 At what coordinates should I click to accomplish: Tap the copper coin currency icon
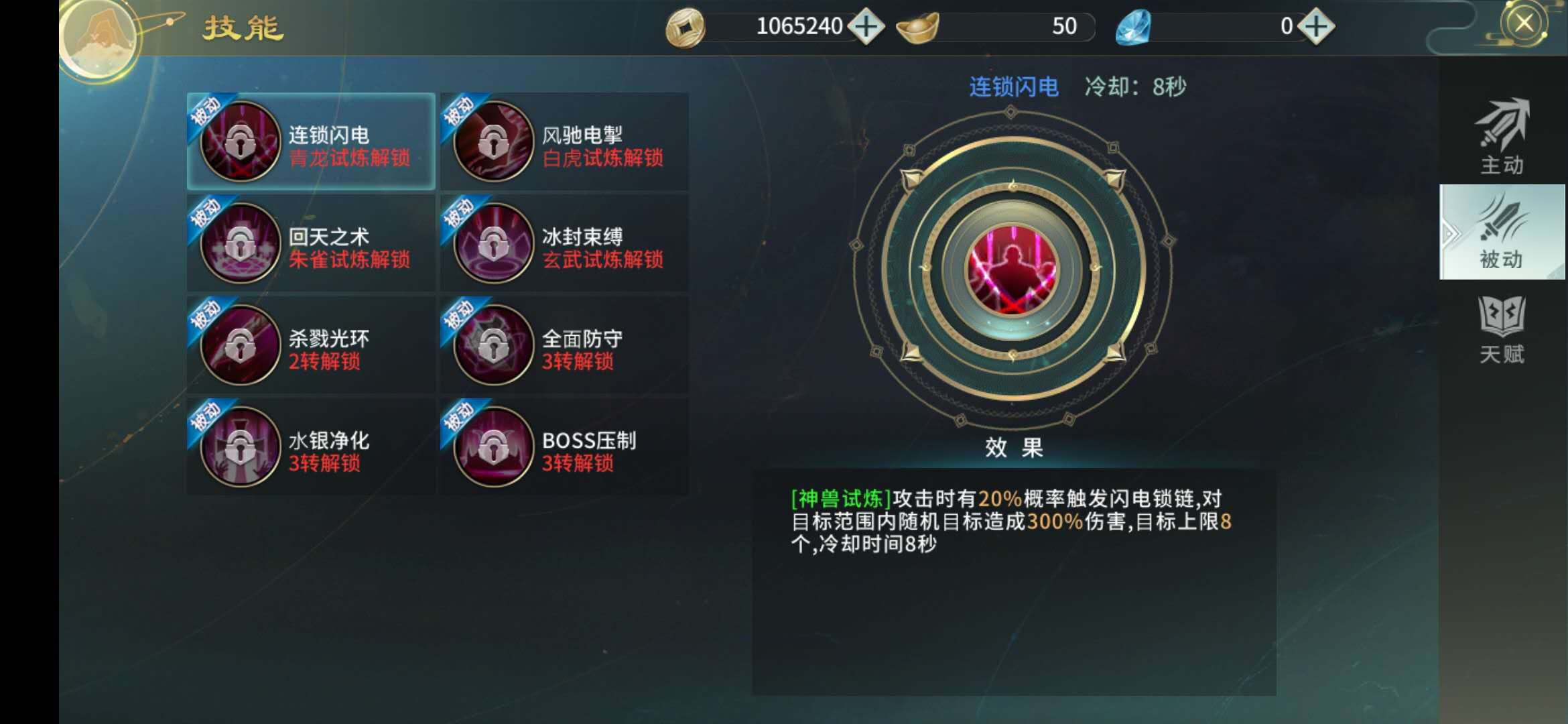pyautogui.click(x=685, y=28)
